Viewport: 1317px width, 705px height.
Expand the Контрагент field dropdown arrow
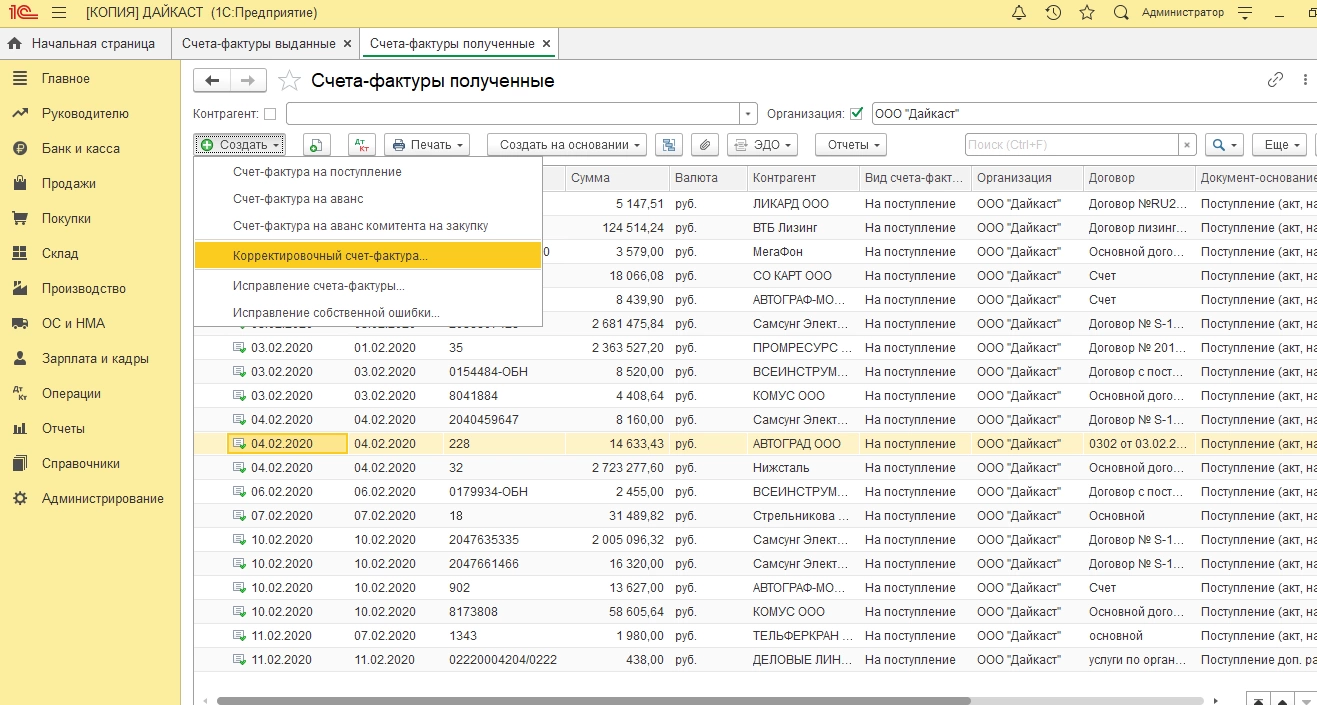[x=749, y=114]
